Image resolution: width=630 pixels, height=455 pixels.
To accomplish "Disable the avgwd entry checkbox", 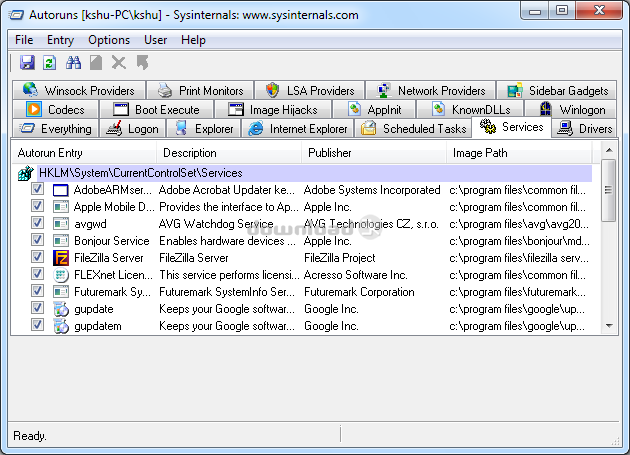I will click(x=37, y=222).
